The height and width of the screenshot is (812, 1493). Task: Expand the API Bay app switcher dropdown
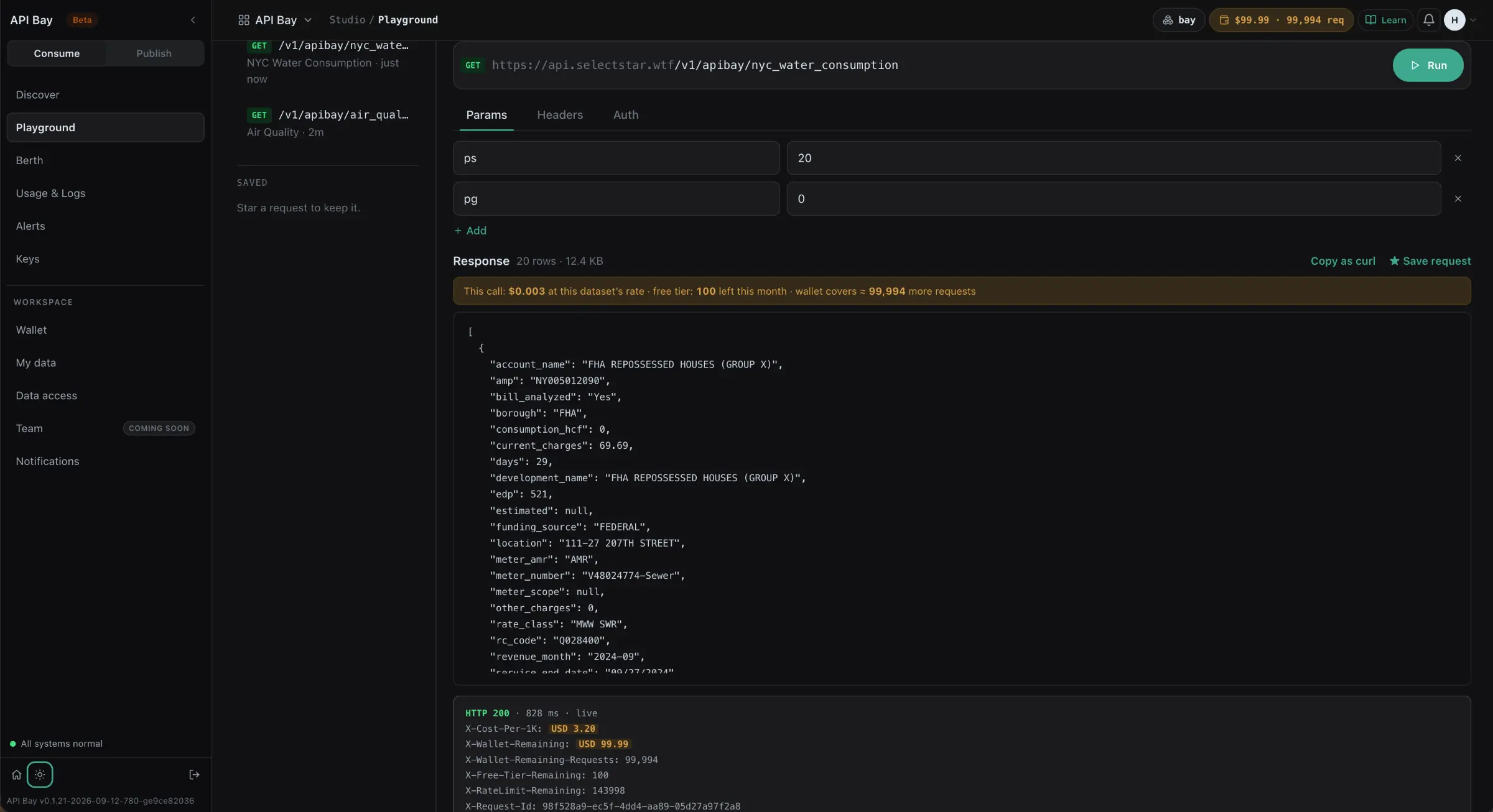coord(275,20)
